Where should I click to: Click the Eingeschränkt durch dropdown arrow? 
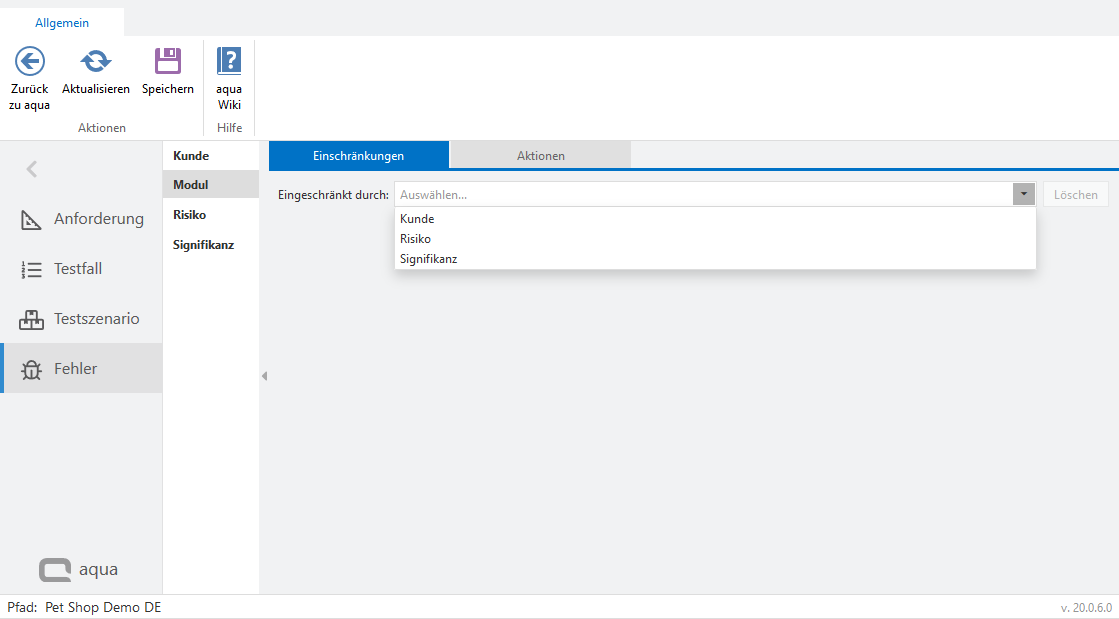[1023, 195]
